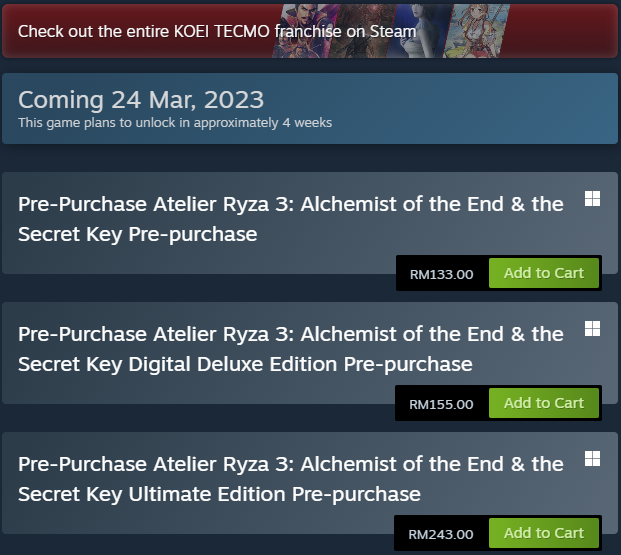This screenshot has height=555, width=621.
Task: Click the Coming 24 Mar, 2023 heading
Action: coord(141,100)
